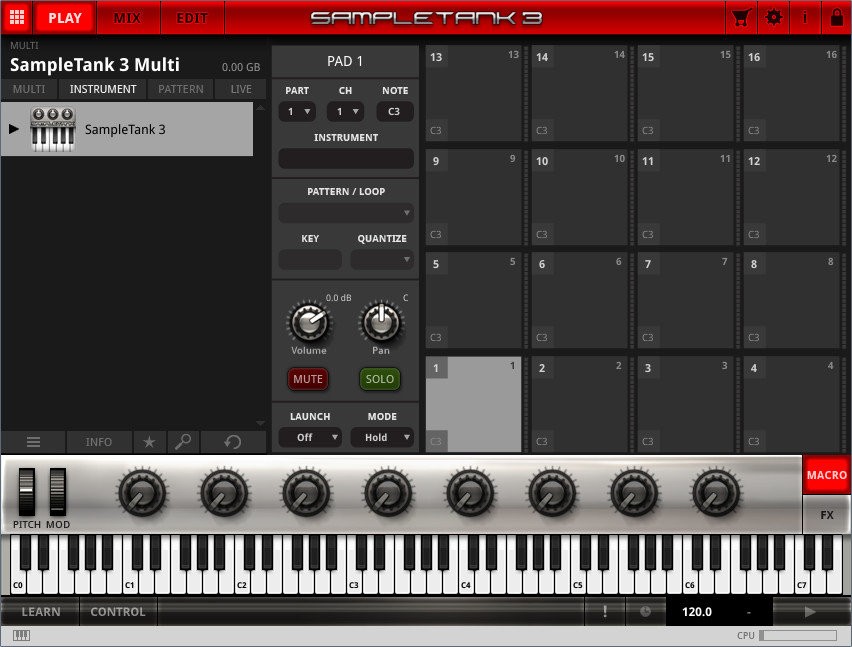Select the MULTI browser tab
Image resolution: width=852 pixels, height=647 pixels.
29,89
